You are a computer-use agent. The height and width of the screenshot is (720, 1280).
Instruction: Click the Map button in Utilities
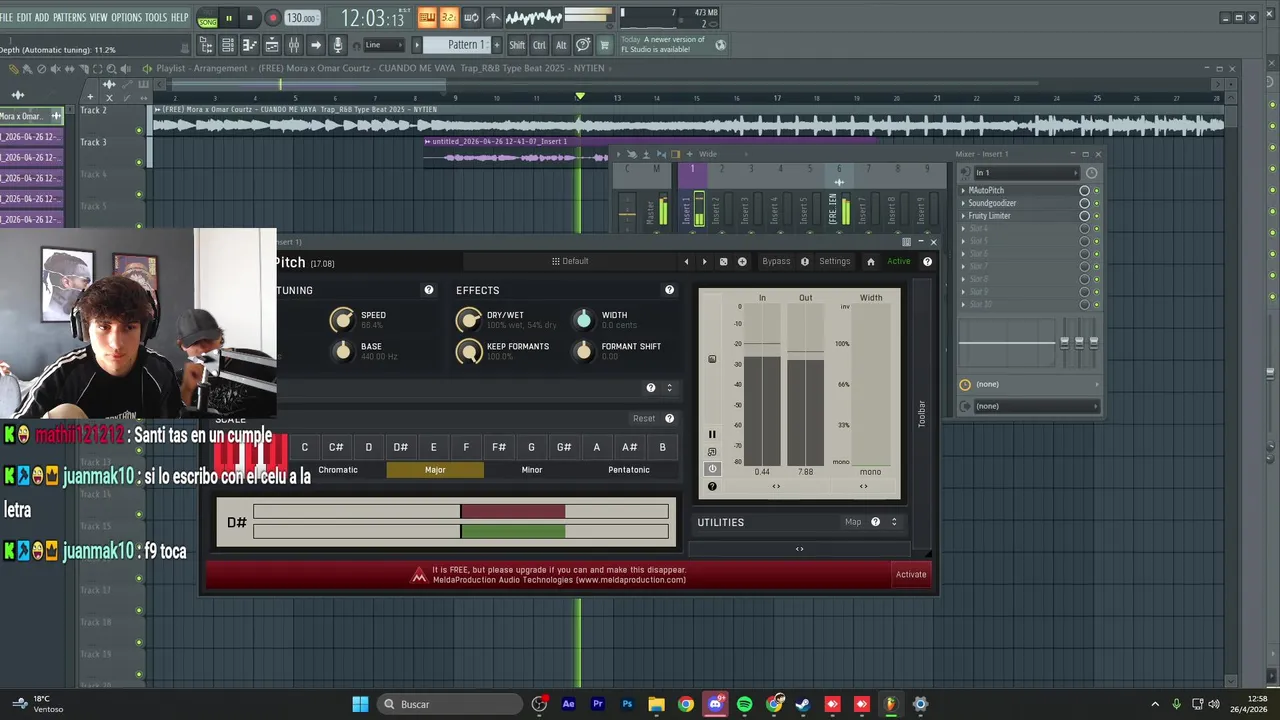click(x=853, y=522)
